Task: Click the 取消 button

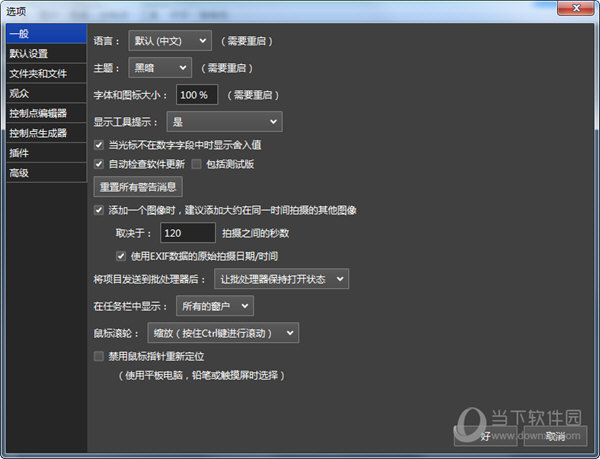Action: coord(555,436)
